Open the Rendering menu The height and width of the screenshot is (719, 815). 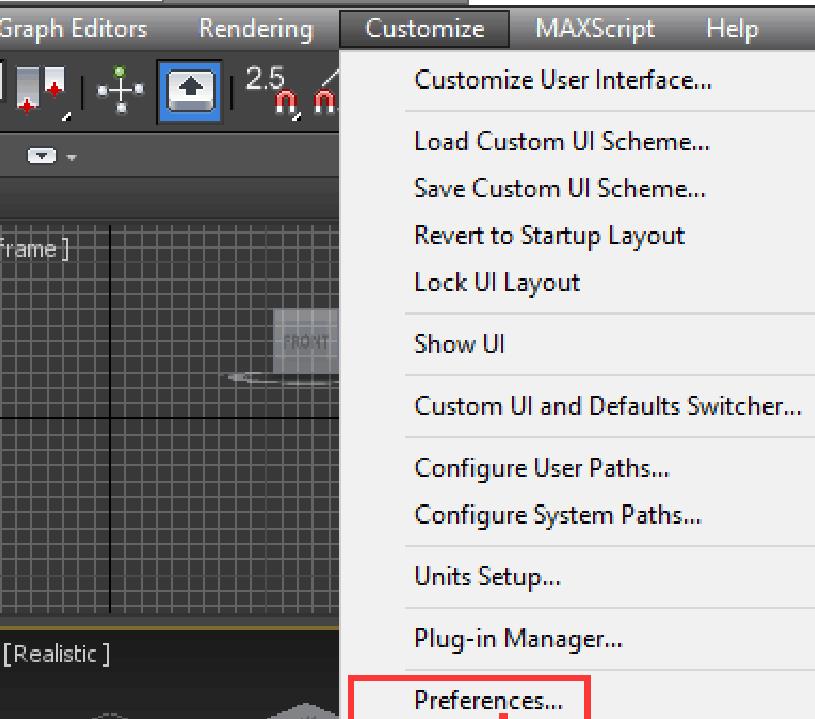[x=256, y=29]
